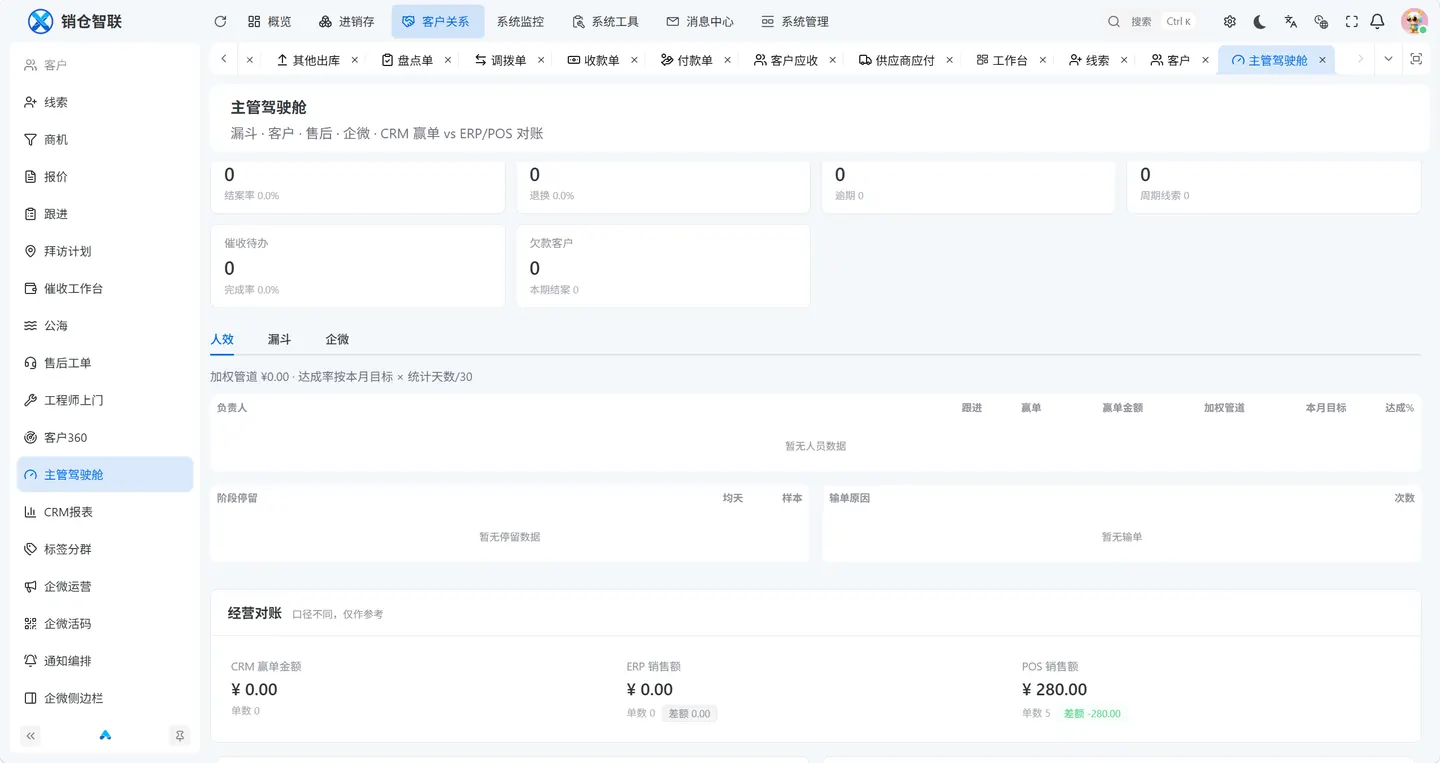Collapse the sidebar with double-chevron button
Viewport: 1440px width, 763px height.
coord(31,736)
